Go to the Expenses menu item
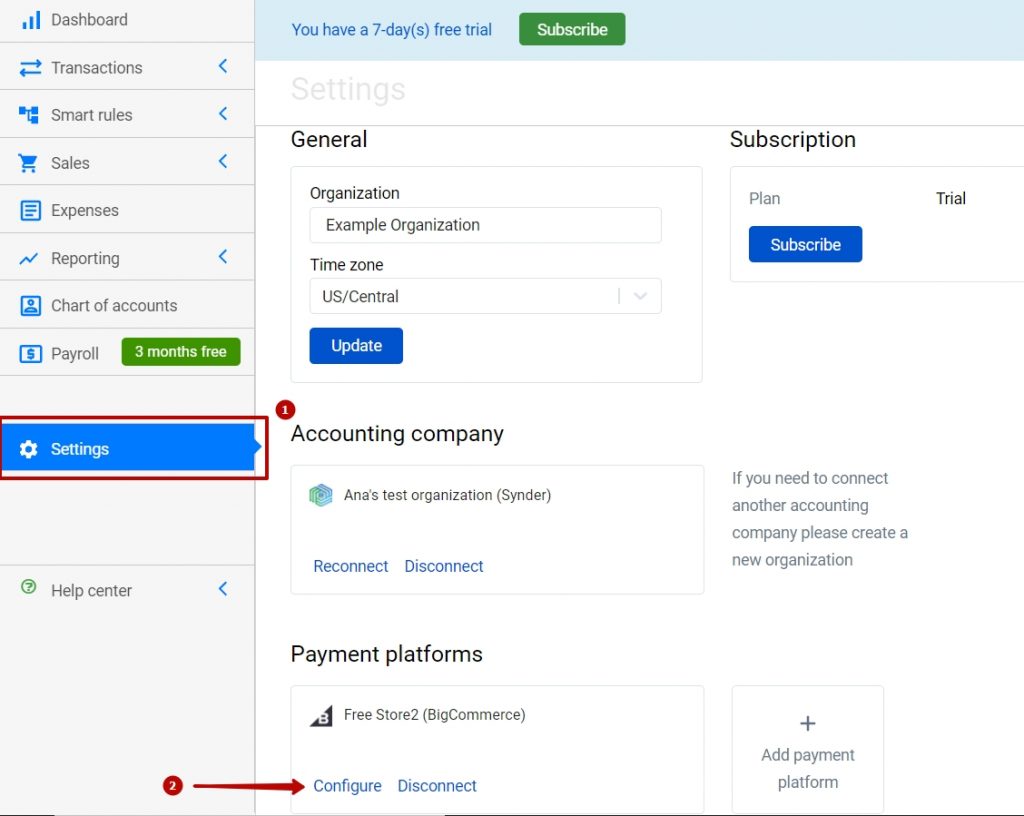The image size is (1024, 816). [127, 210]
